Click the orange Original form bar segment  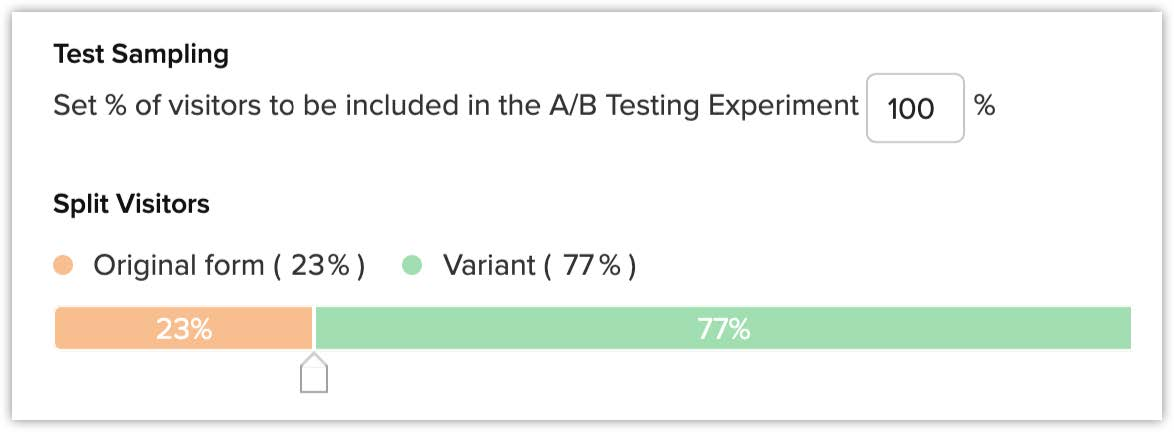[120, 329]
